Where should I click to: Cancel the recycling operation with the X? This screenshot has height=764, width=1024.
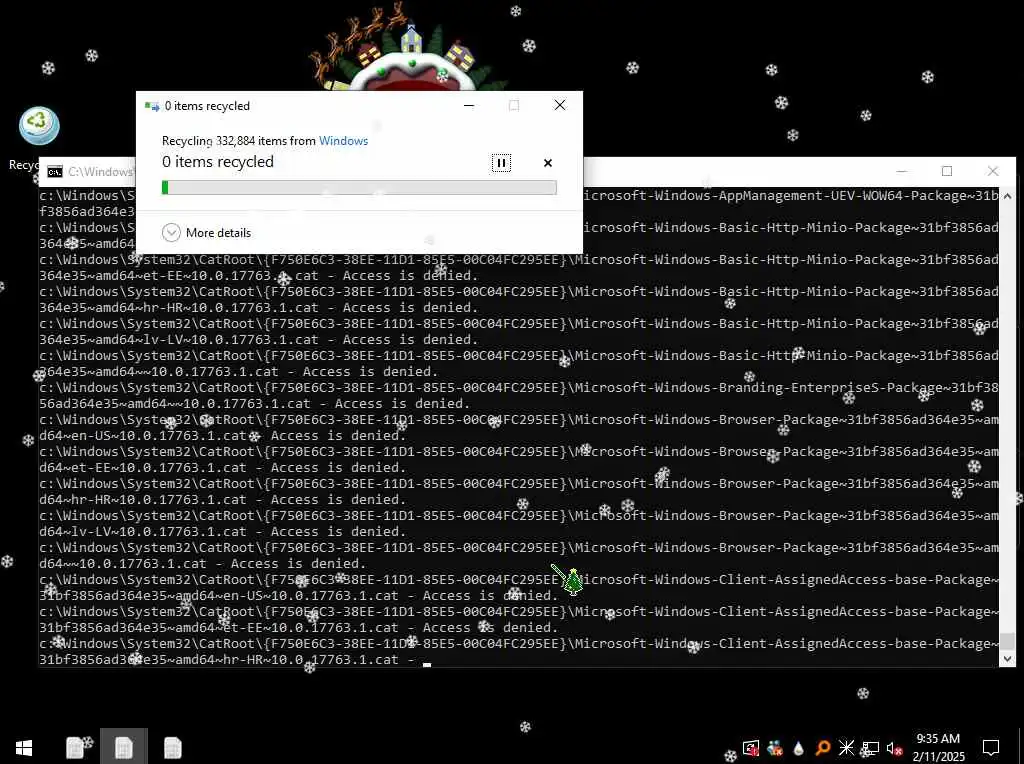coord(548,163)
